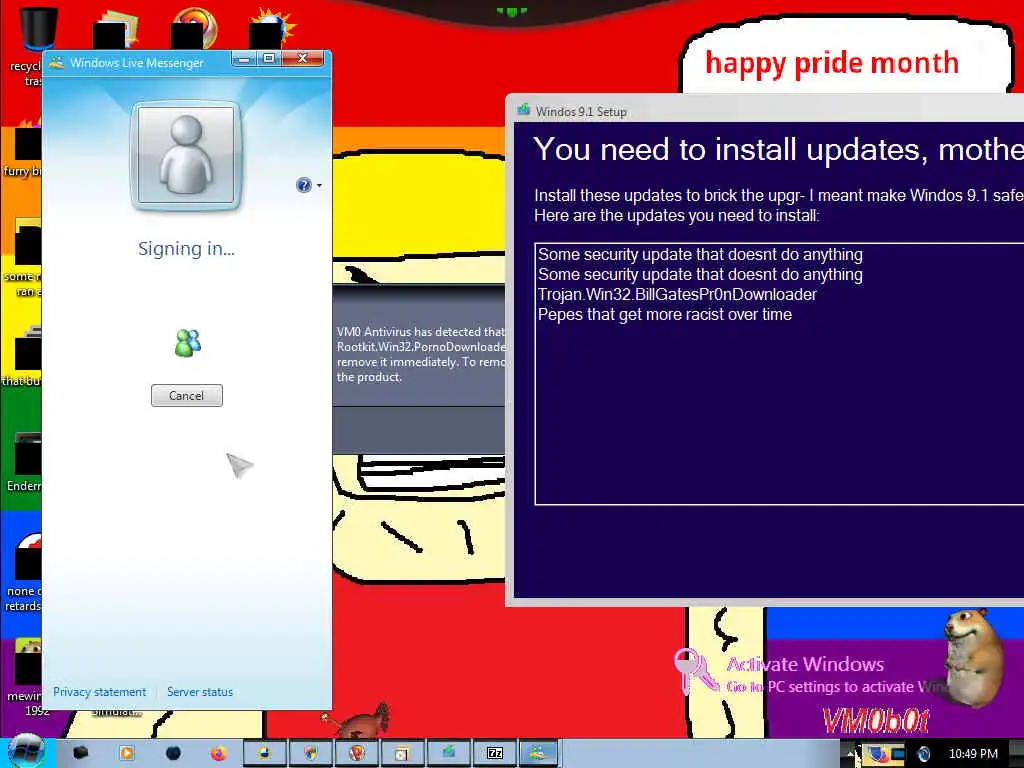This screenshot has width=1024, height=768.
Task: Close the Windows Live Messenger window
Action: (x=302, y=59)
